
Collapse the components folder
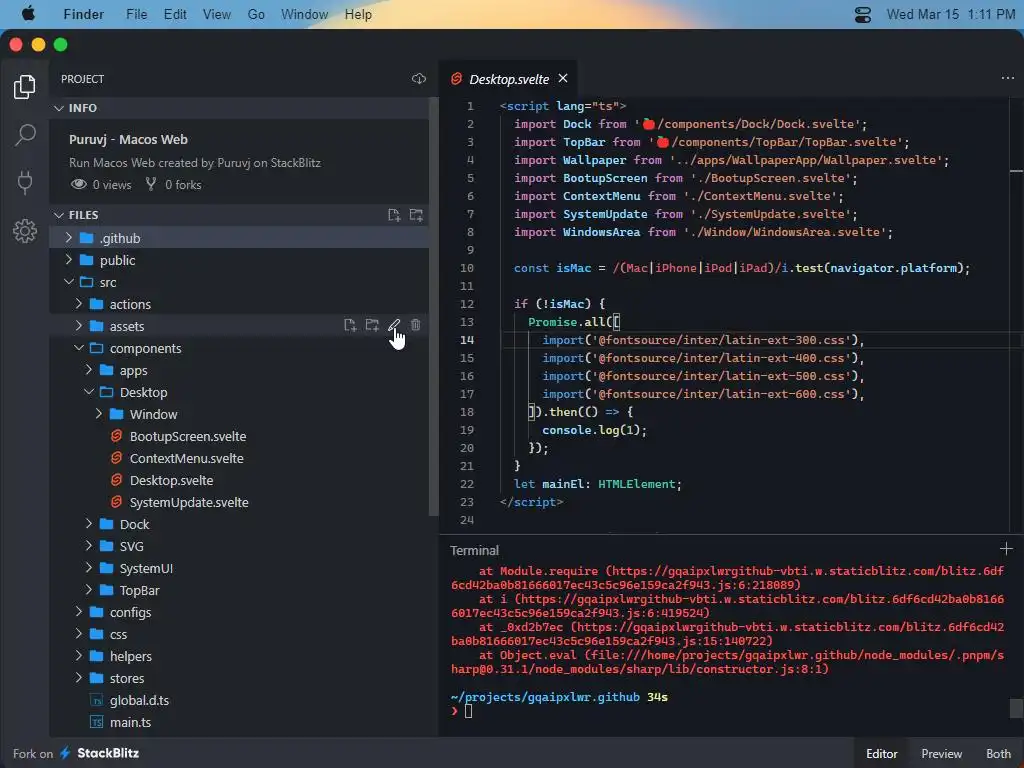[78, 348]
